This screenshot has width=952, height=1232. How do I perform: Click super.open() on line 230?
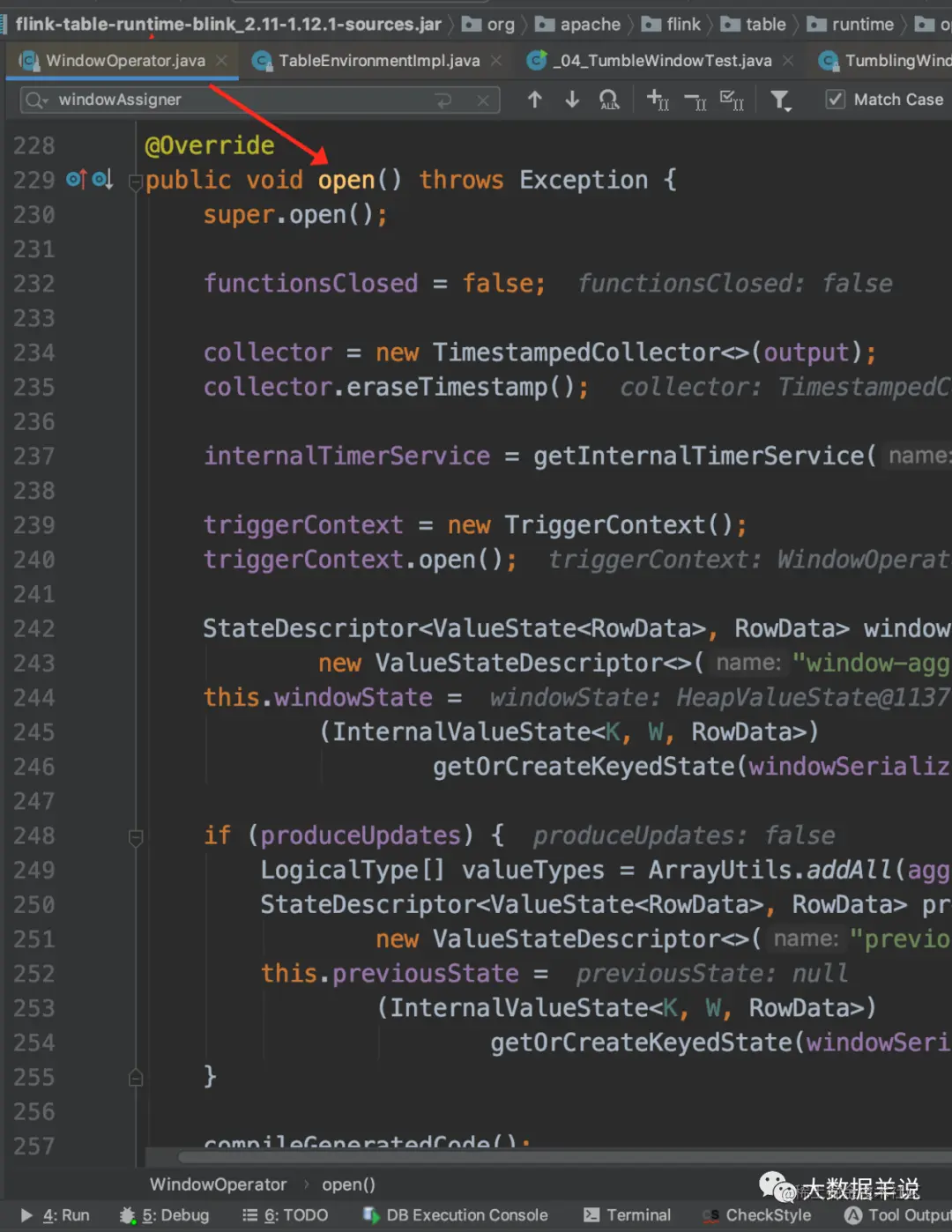point(288,215)
